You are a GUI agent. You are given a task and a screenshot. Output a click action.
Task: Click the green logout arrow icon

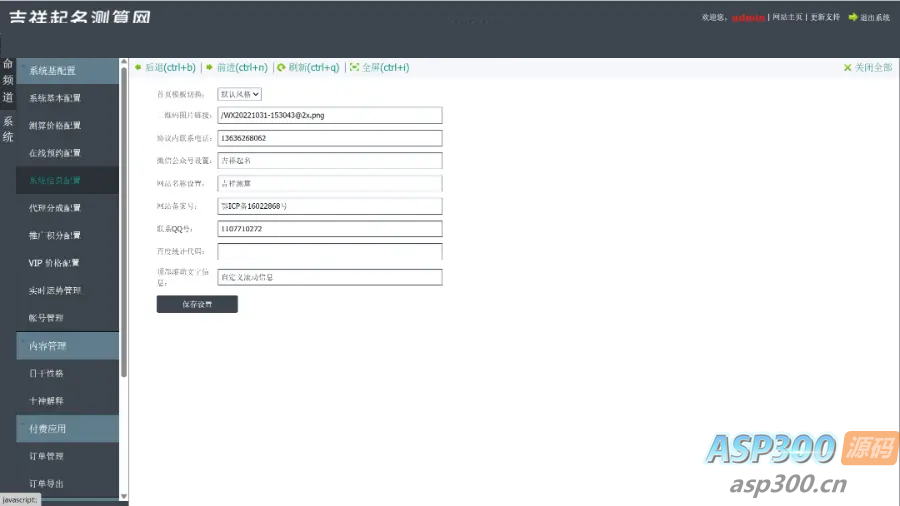pyautogui.click(x=853, y=17)
